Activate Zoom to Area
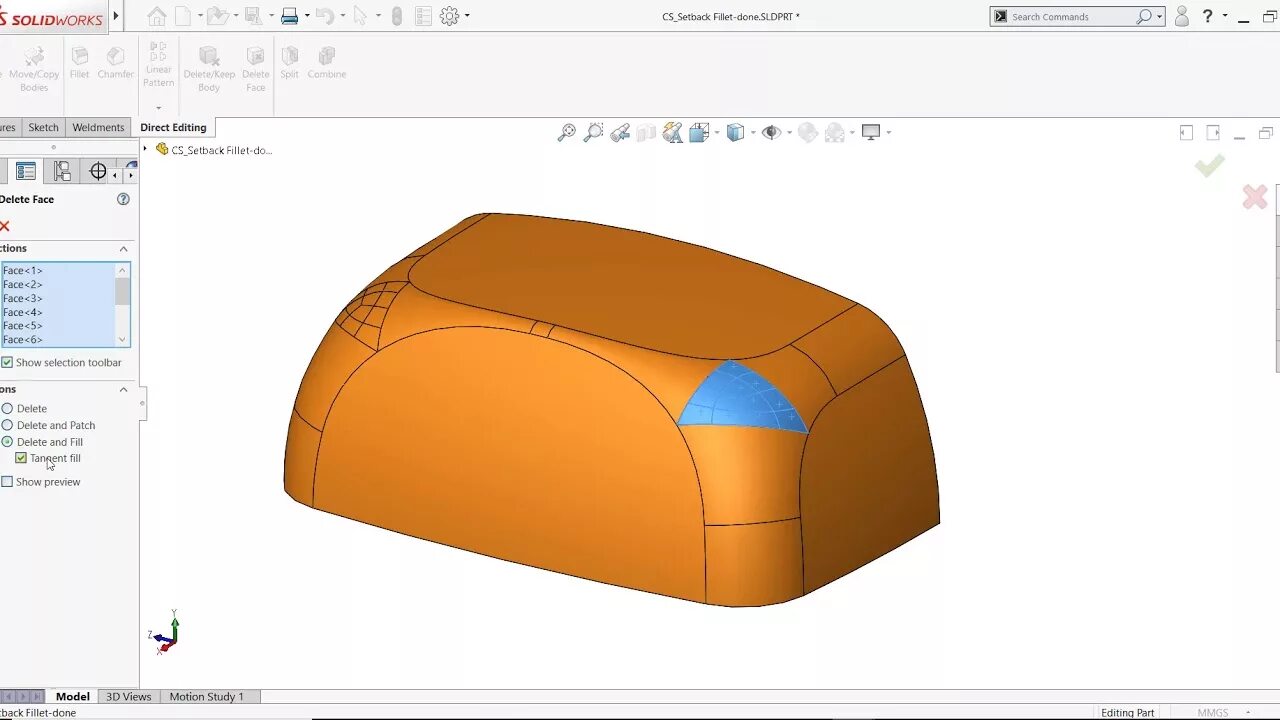Image resolution: width=1280 pixels, height=720 pixels. [x=593, y=131]
